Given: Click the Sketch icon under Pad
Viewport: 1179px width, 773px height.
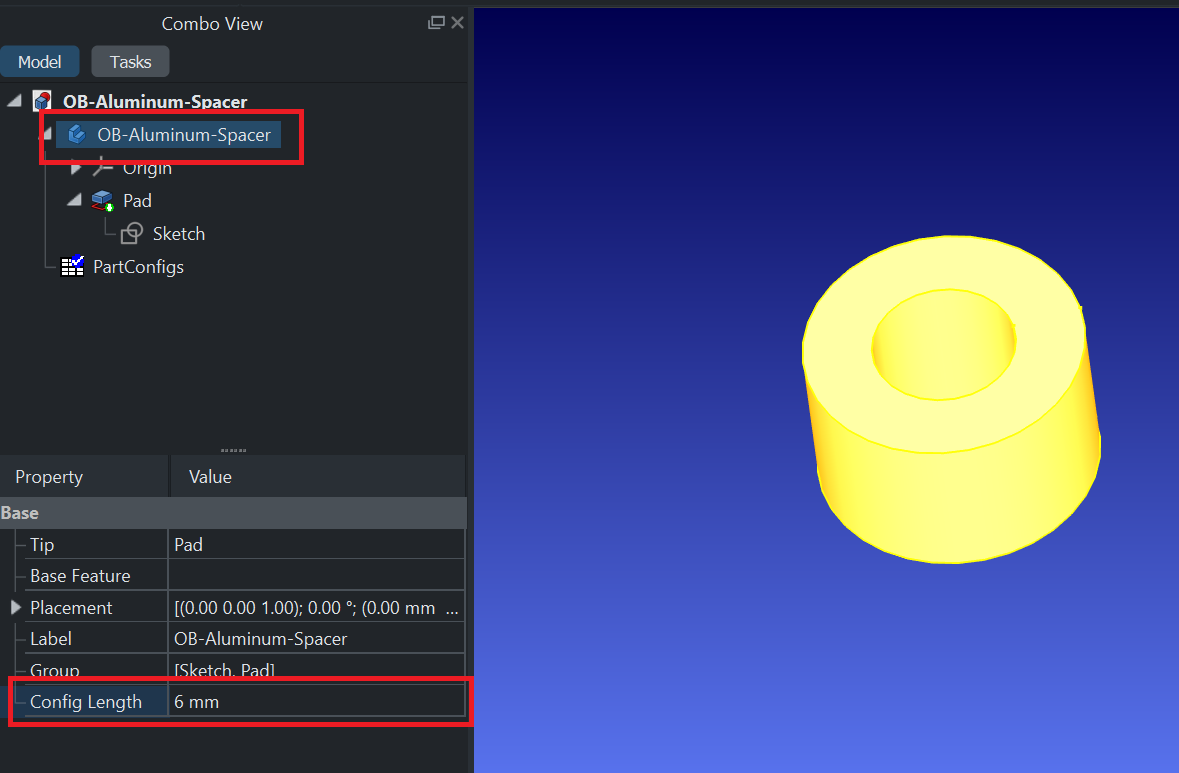Looking at the screenshot, I should (x=132, y=234).
